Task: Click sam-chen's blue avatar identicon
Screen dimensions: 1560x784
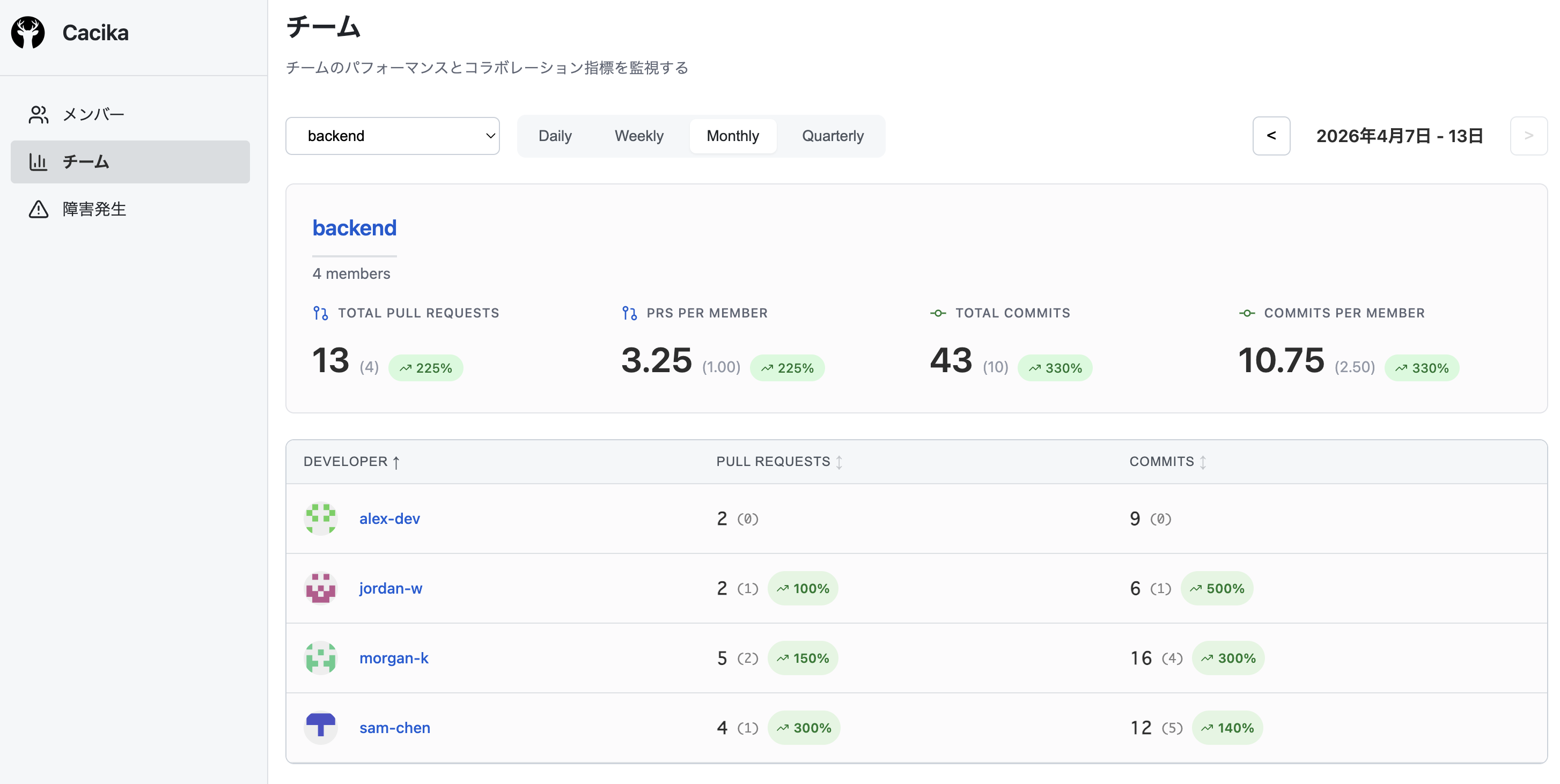Action: pos(320,728)
